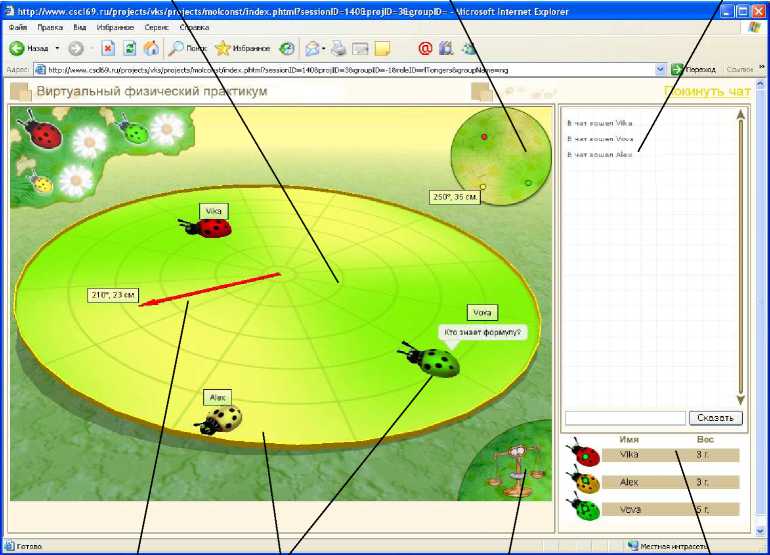The height and width of the screenshot is (555, 770).
Task: Select the Vova row in the weight table
Action: coord(670,509)
